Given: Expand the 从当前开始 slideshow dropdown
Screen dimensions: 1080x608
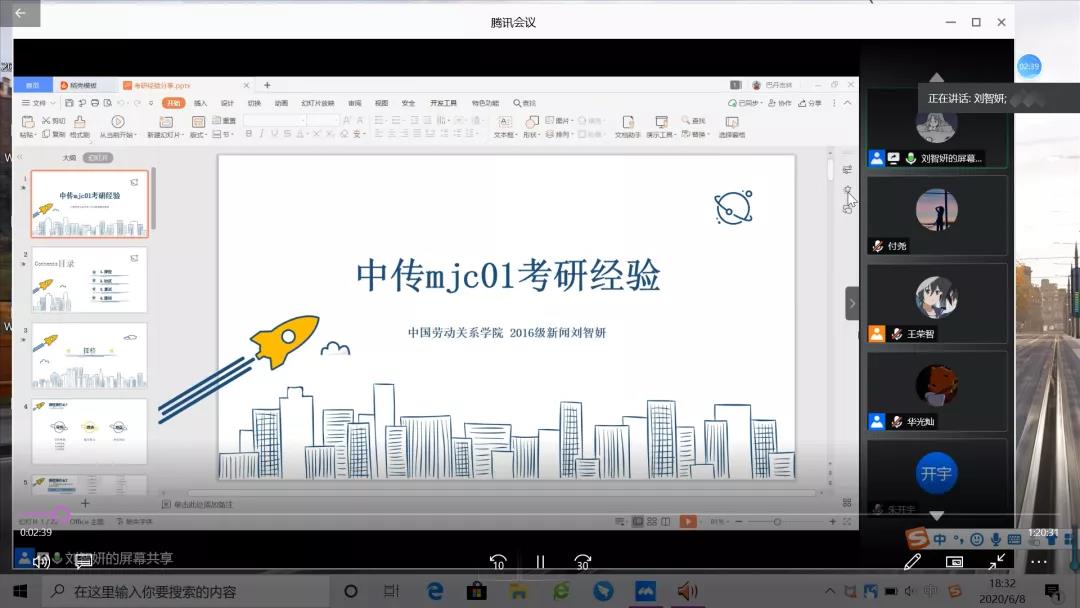Looking at the screenshot, I should (118, 135).
